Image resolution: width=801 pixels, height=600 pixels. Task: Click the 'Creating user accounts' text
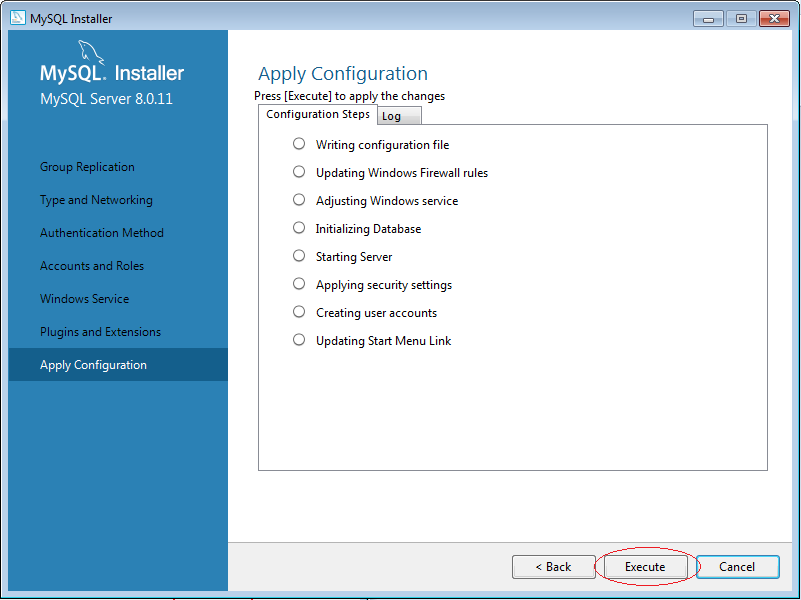376,313
